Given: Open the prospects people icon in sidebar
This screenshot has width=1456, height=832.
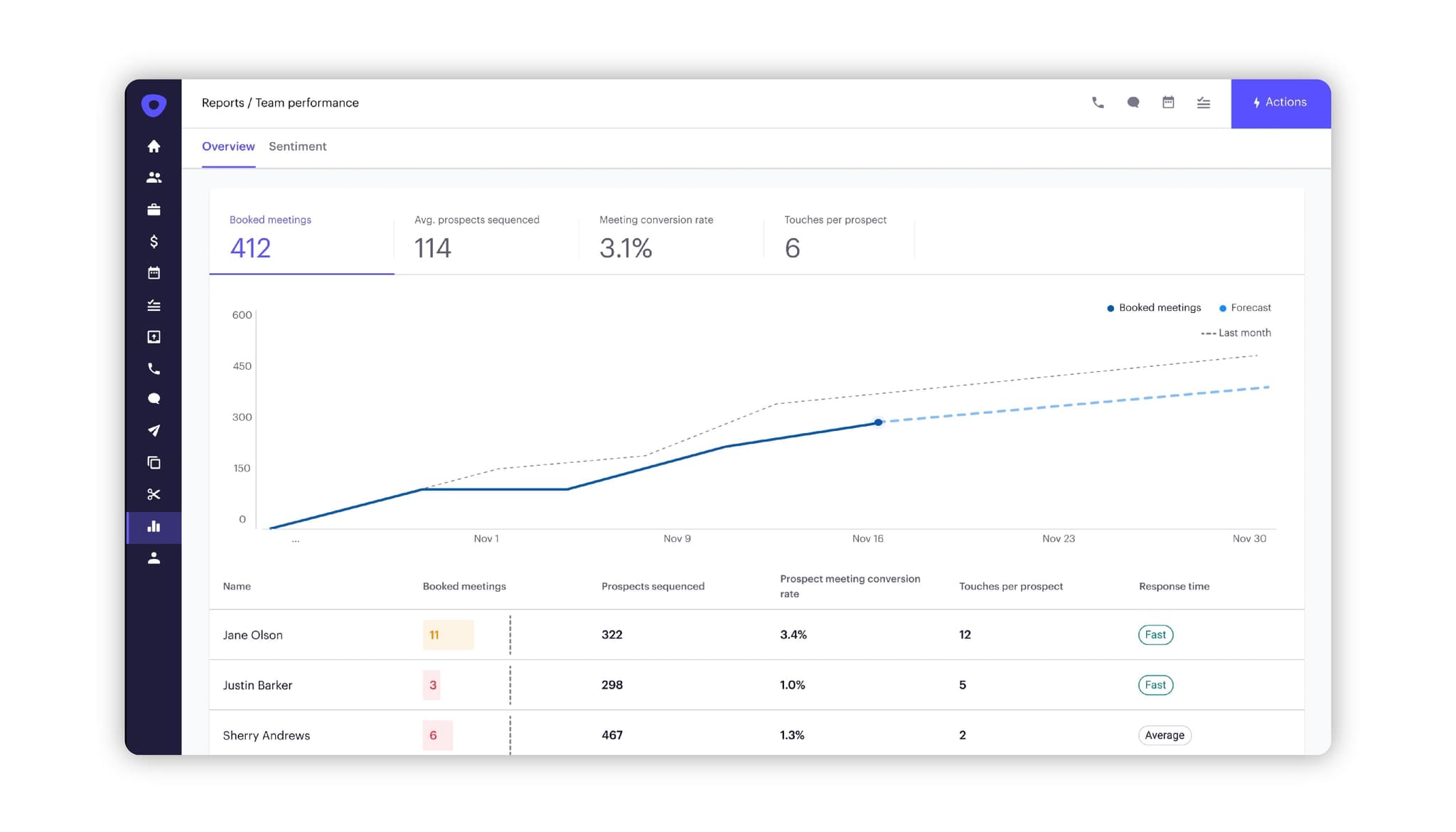Looking at the screenshot, I should [x=154, y=178].
